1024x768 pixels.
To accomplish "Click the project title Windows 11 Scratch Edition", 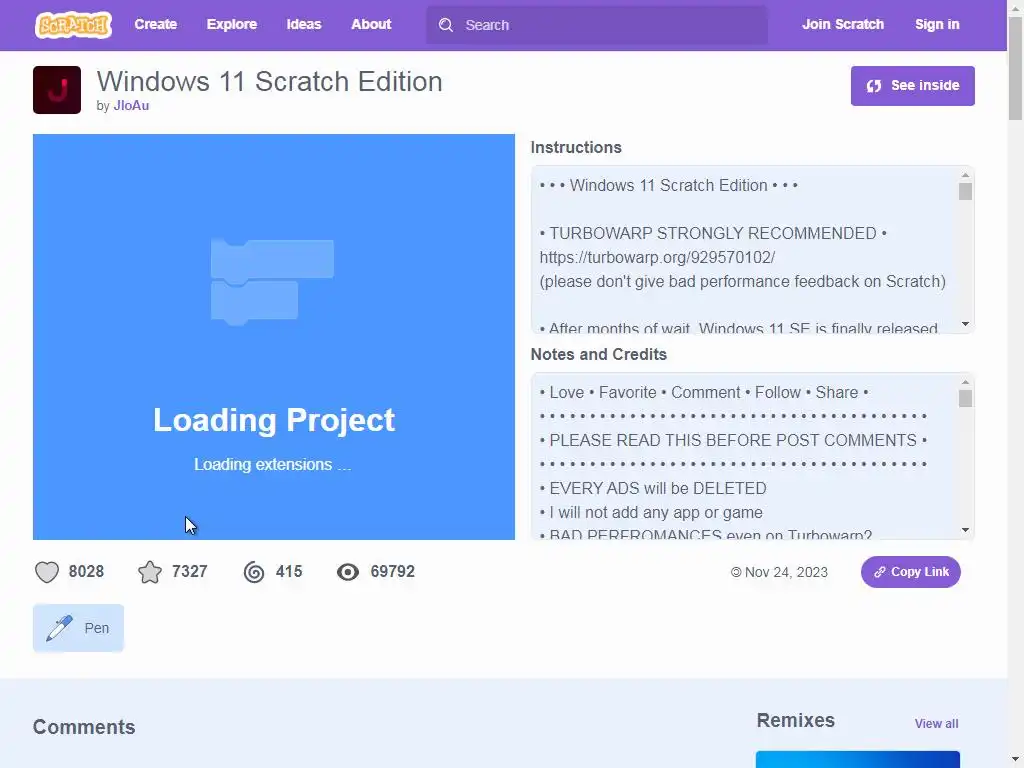I will pyautogui.click(x=270, y=82).
